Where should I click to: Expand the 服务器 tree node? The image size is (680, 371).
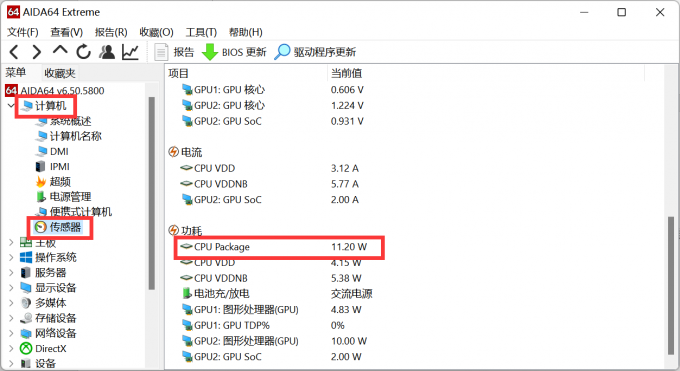coord(11,273)
